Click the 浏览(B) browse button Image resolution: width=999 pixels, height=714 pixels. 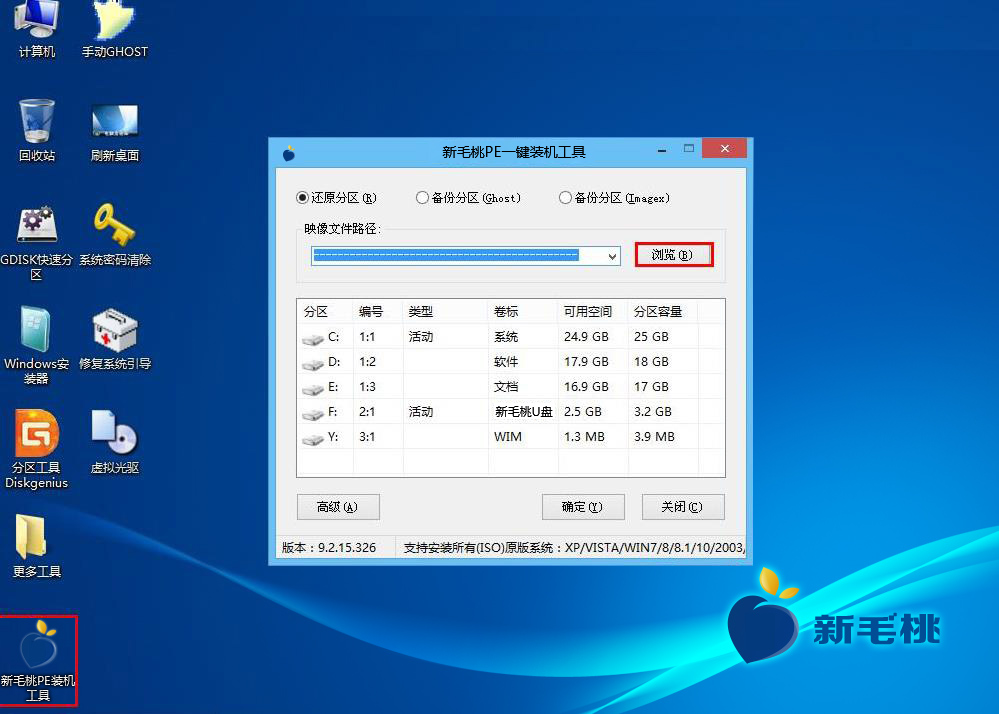coord(673,255)
